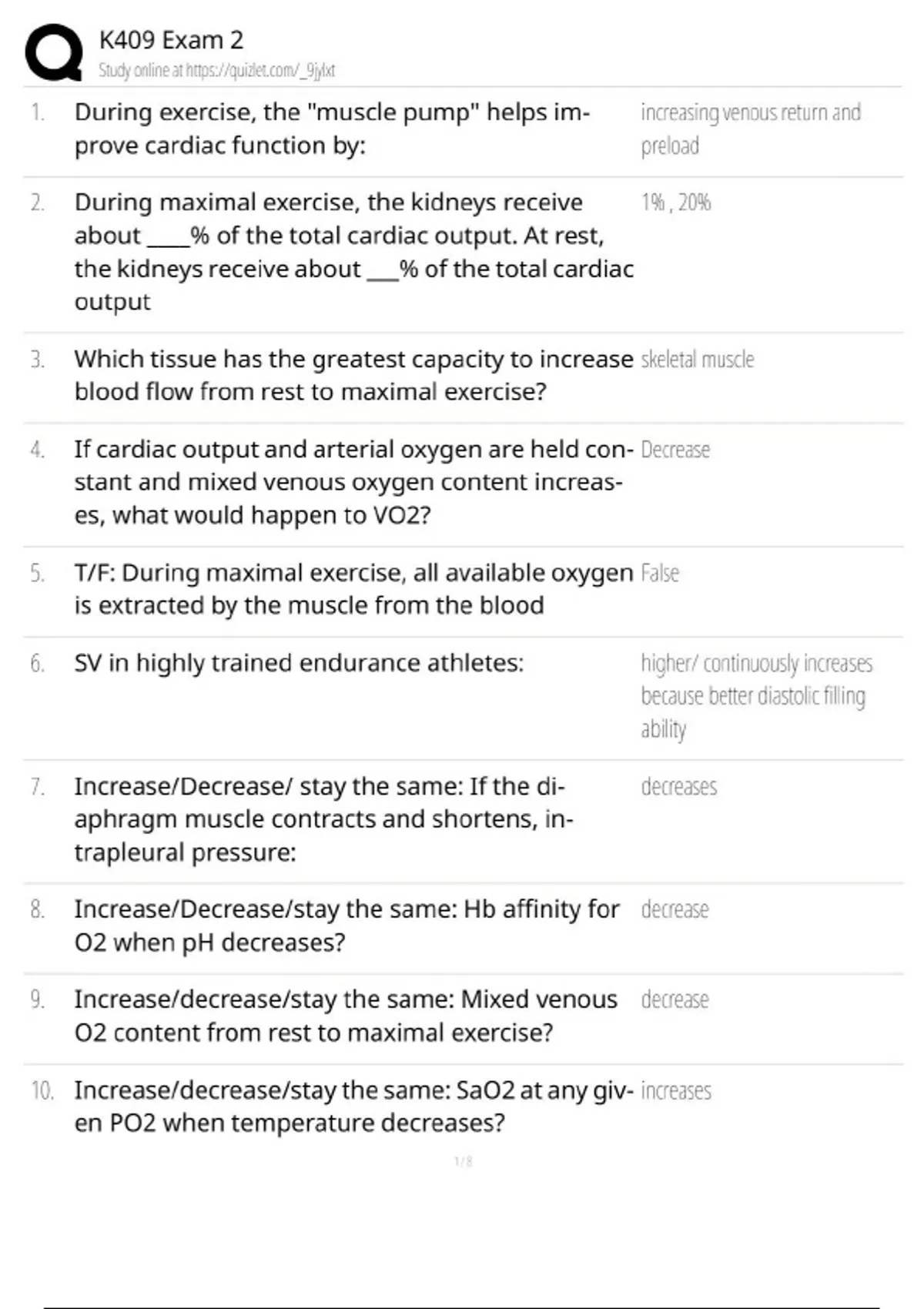Select the mixed venous oxygen VO2 question

pos(353,482)
